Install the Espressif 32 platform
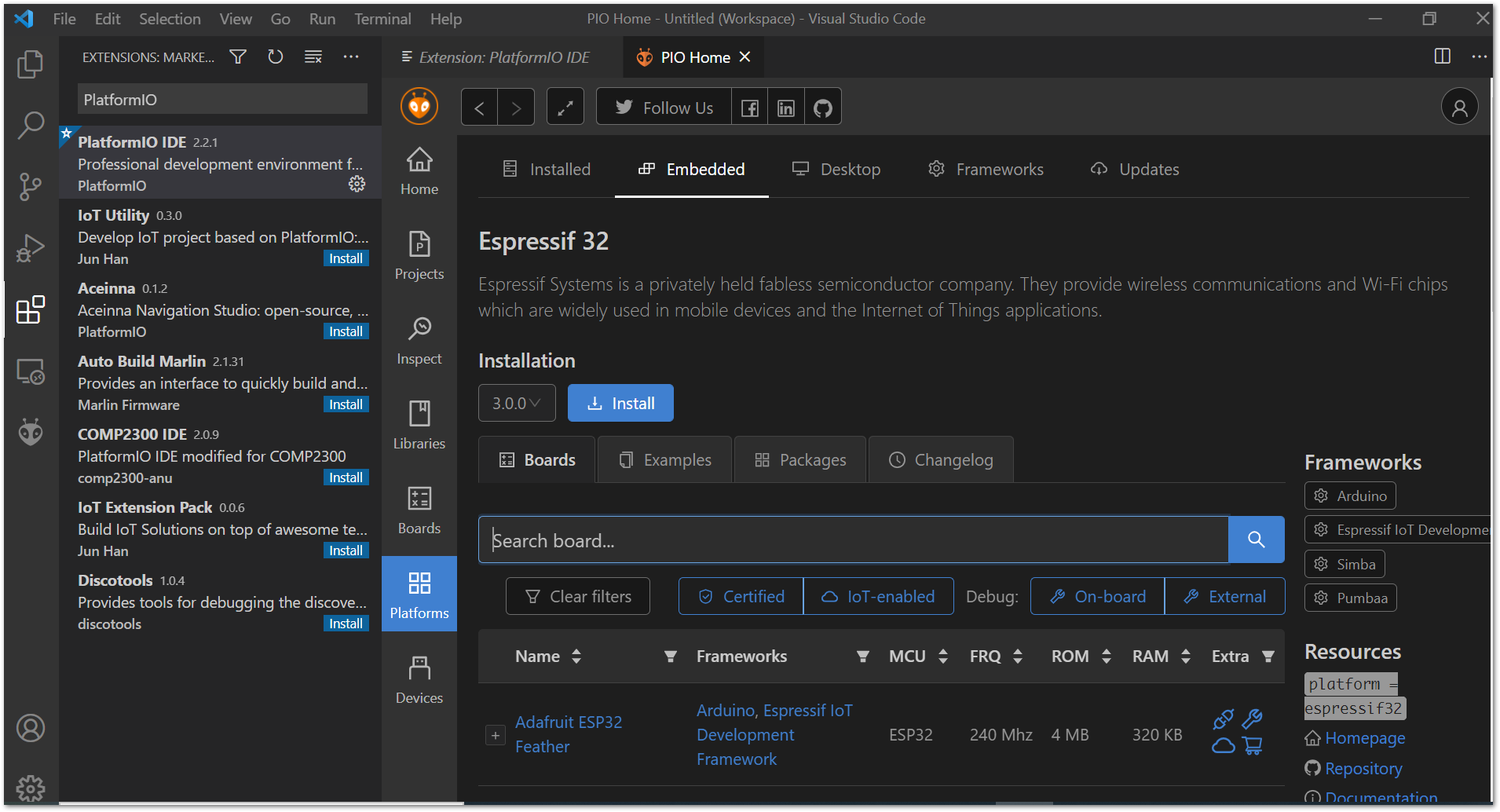This screenshot has height=812, width=1500. 620,403
